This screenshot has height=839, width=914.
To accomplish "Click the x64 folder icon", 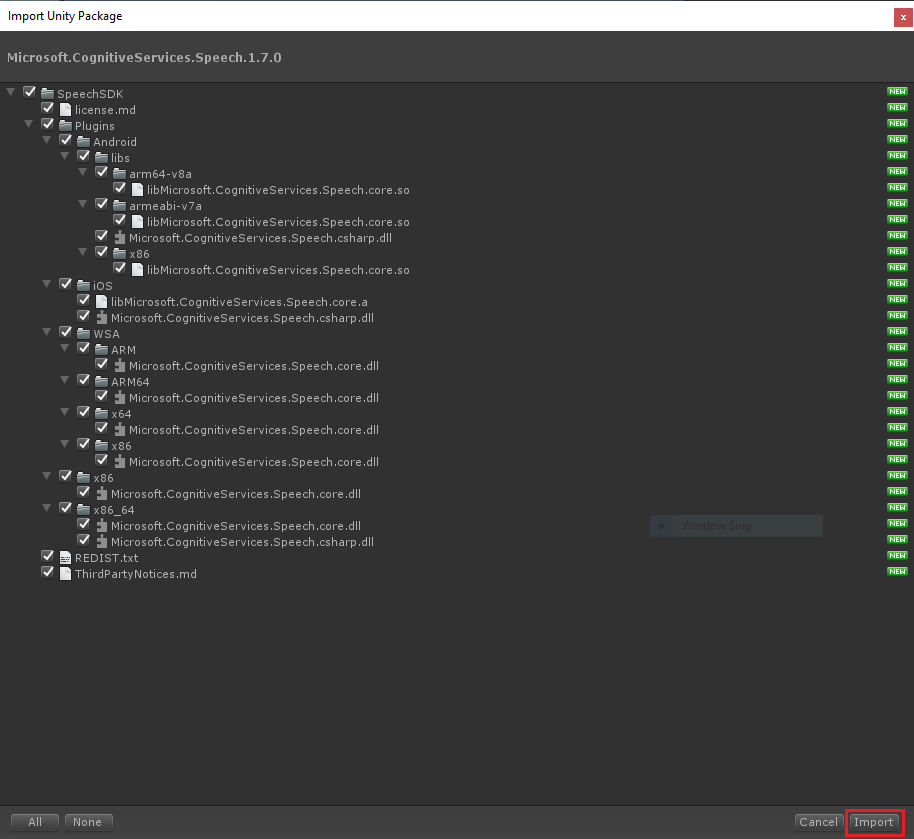I will click(101, 414).
